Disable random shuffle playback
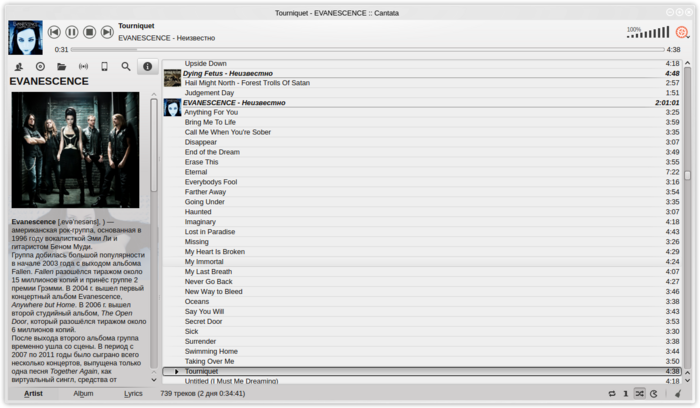The image size is (700, 408). [640, 393]
